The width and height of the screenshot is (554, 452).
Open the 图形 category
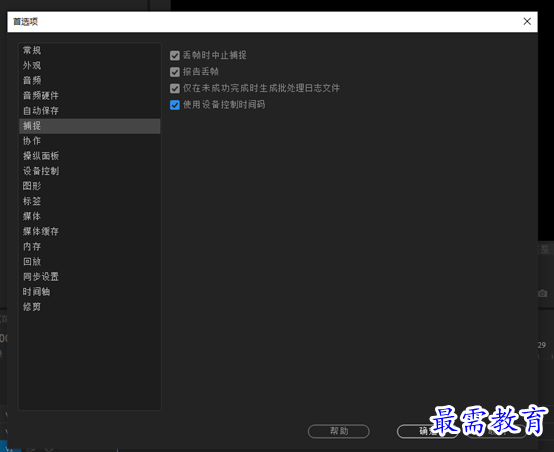(x=90, y=186)
